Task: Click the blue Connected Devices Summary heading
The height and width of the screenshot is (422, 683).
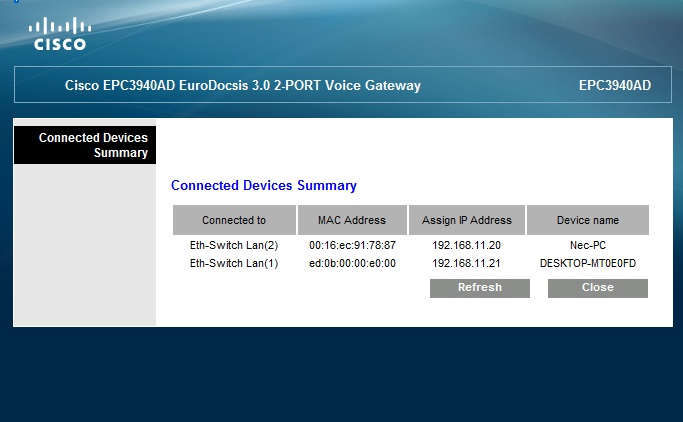Action: 264,186
